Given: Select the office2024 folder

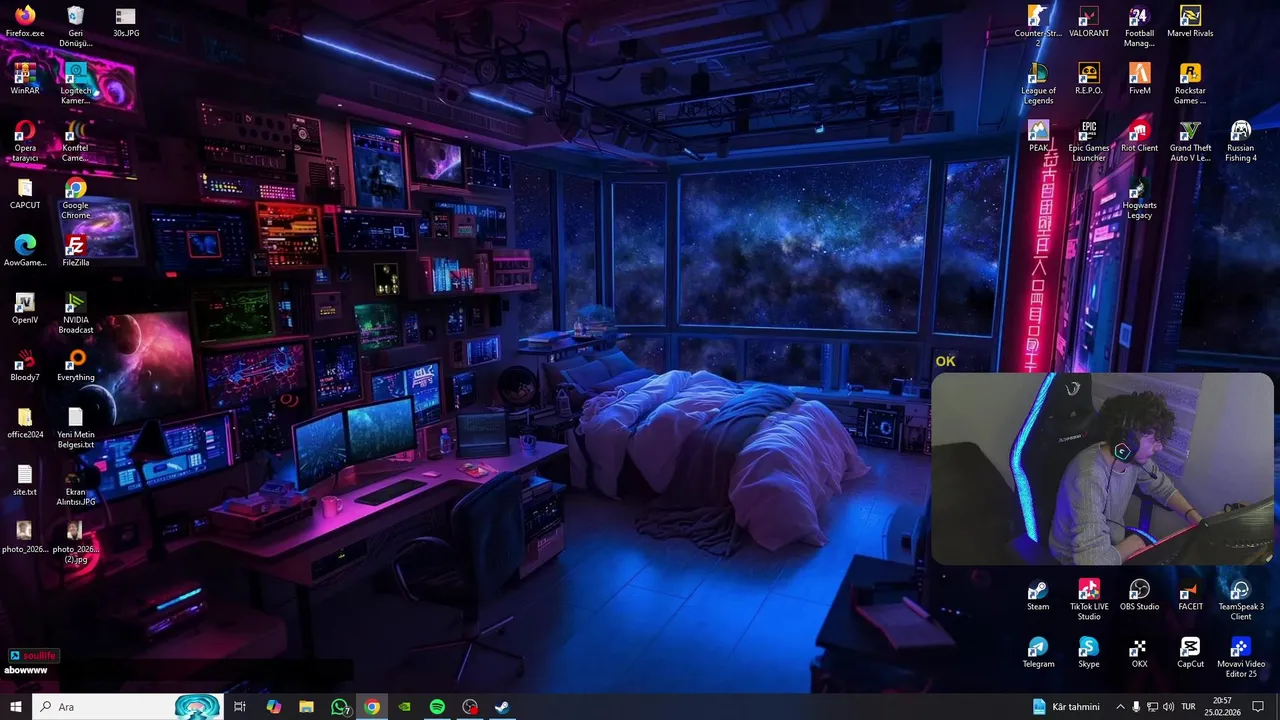Looking at the screenshot, I should (25, 423).
